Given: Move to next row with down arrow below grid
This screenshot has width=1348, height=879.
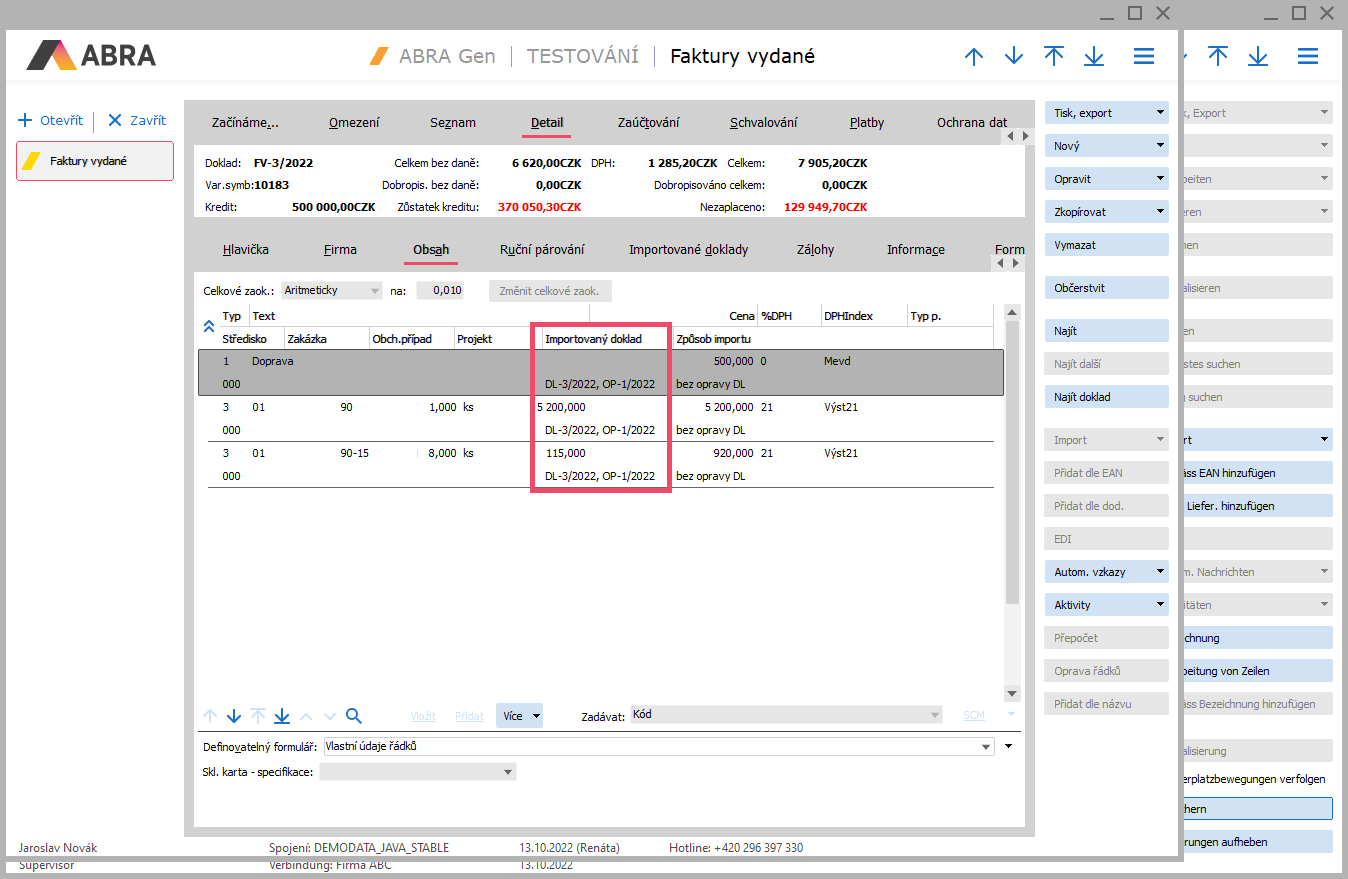Looking at the screenshot, I should point(234,716).
